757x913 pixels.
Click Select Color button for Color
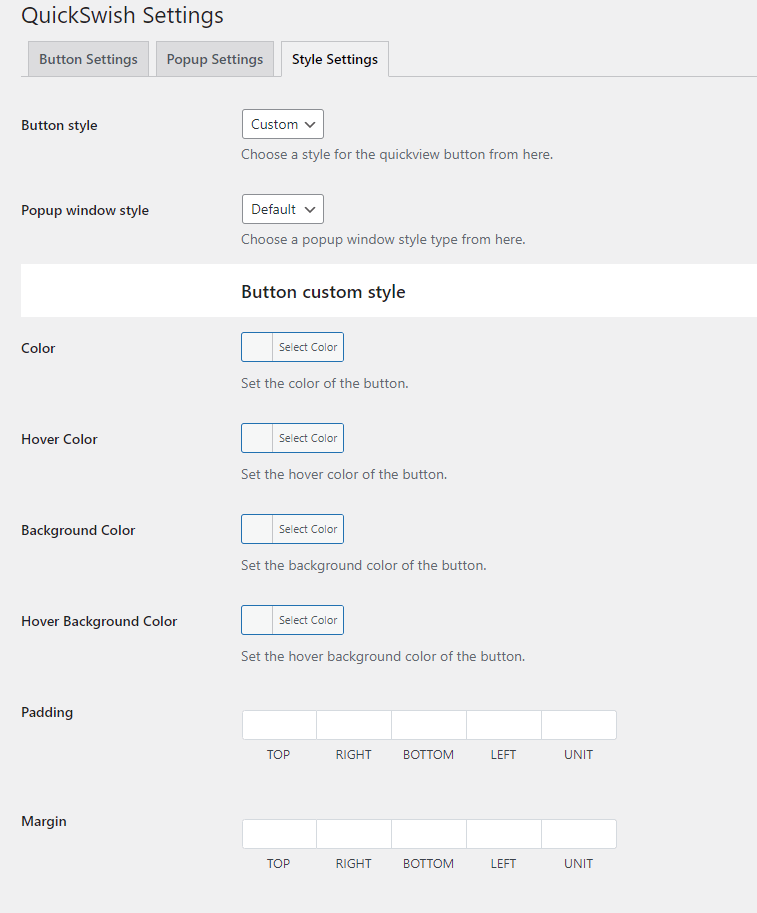click(308, 347)
